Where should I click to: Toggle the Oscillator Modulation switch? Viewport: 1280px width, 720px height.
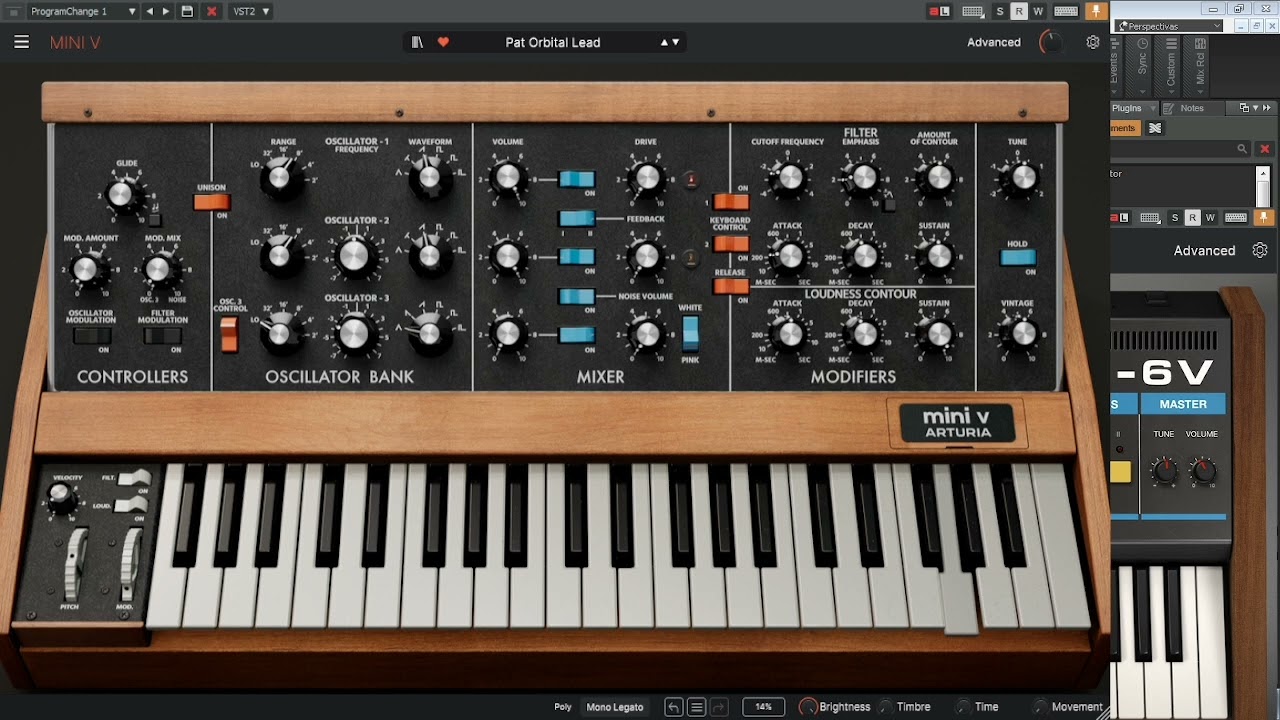pos(91,336)
